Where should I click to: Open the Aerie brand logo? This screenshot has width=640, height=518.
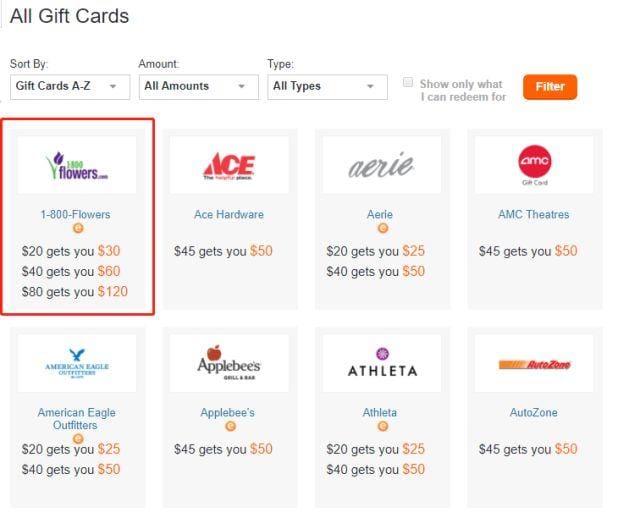[x=381, y=165]
